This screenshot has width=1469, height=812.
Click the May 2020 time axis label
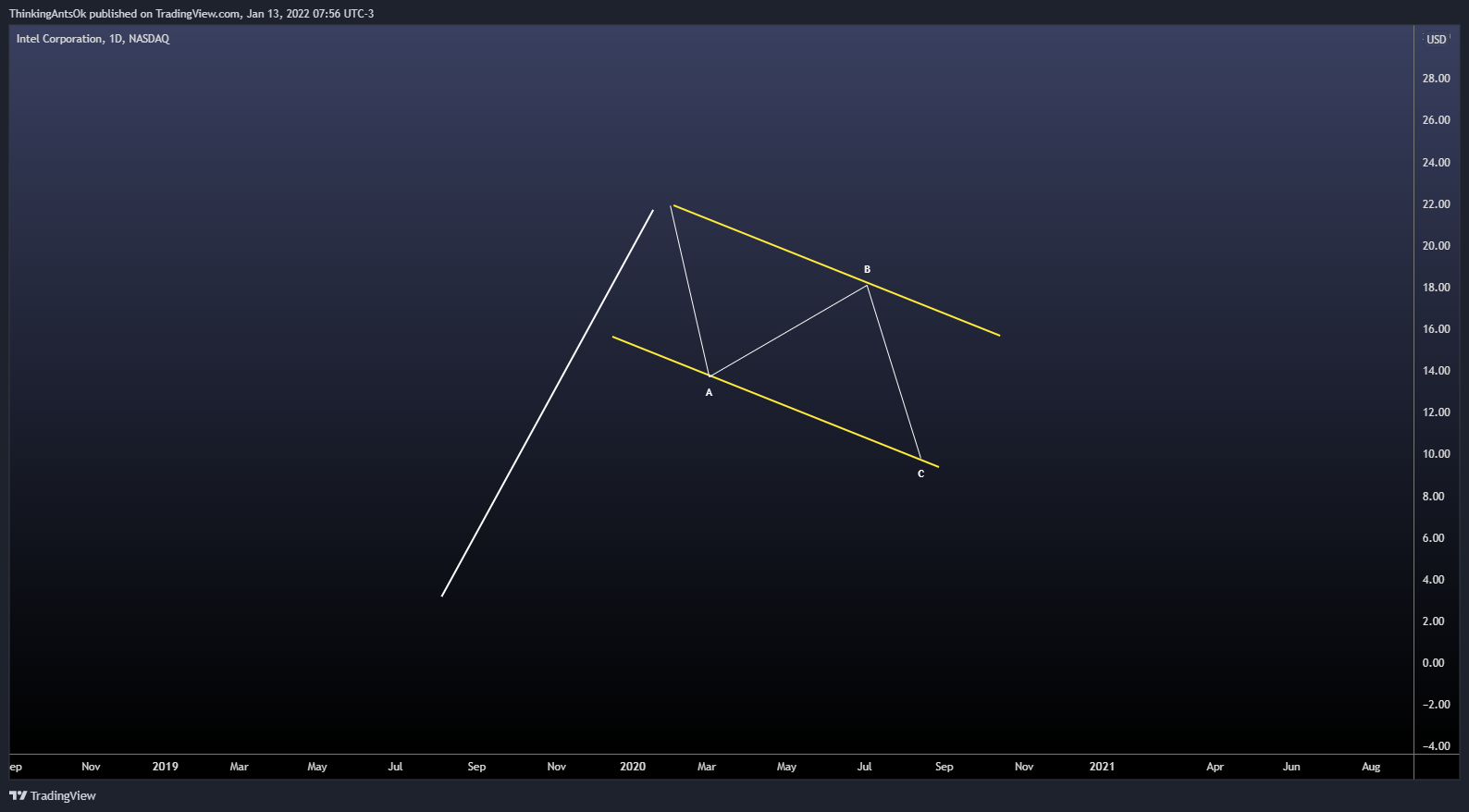click(x=786, y=767)
